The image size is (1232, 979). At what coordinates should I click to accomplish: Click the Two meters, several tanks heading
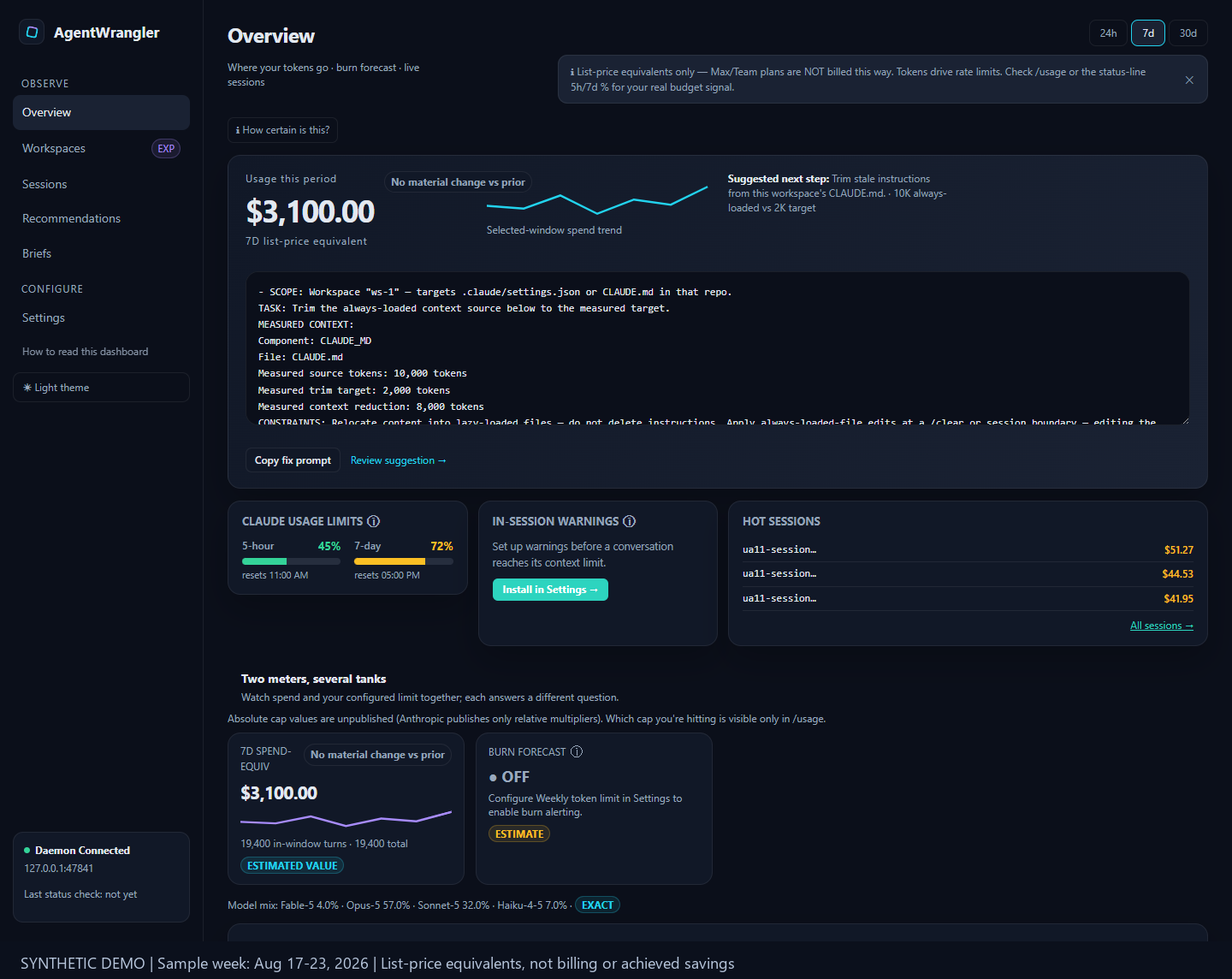[313, 679]
